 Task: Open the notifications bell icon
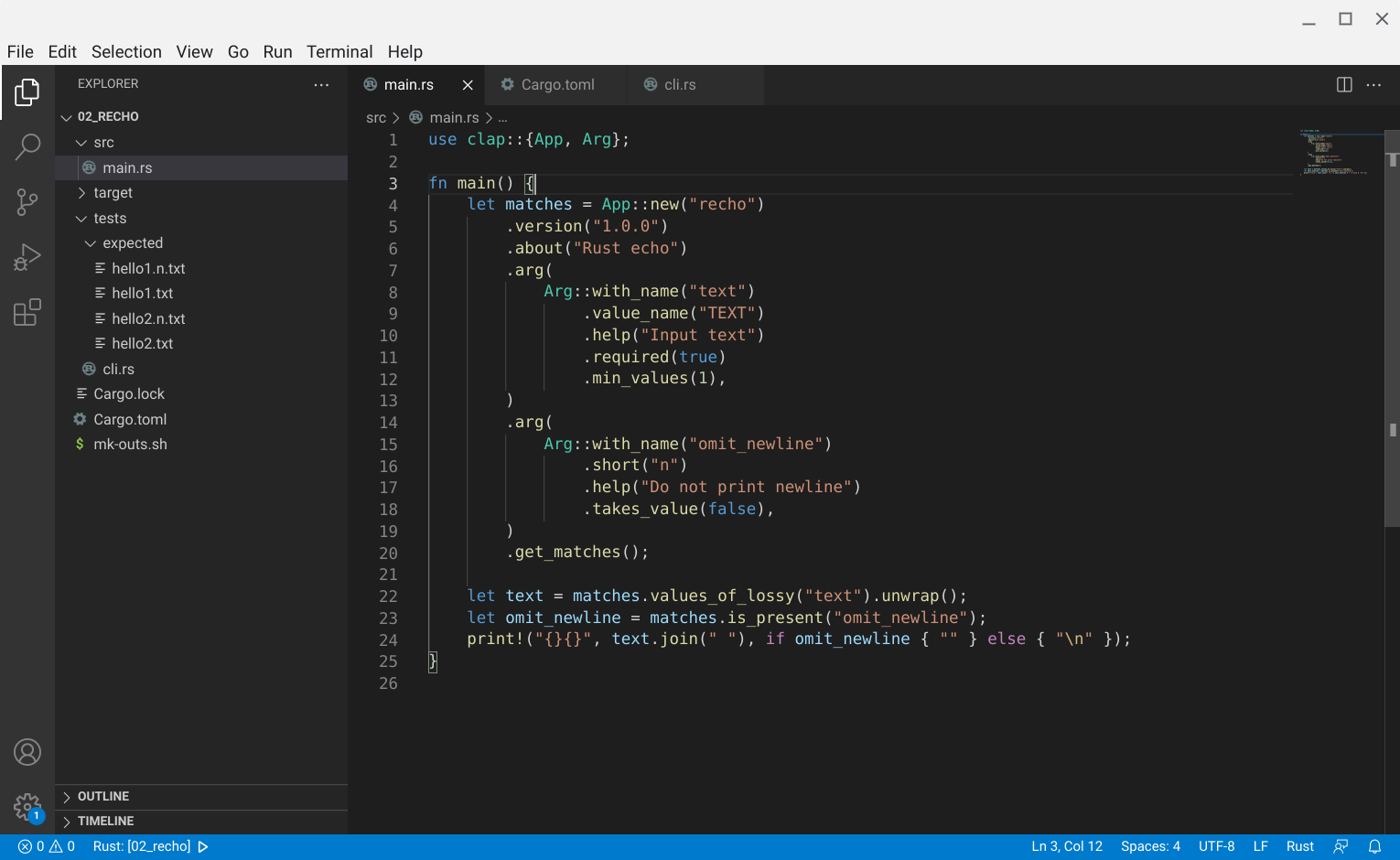pyautogui.click(x=1374, y=846)
